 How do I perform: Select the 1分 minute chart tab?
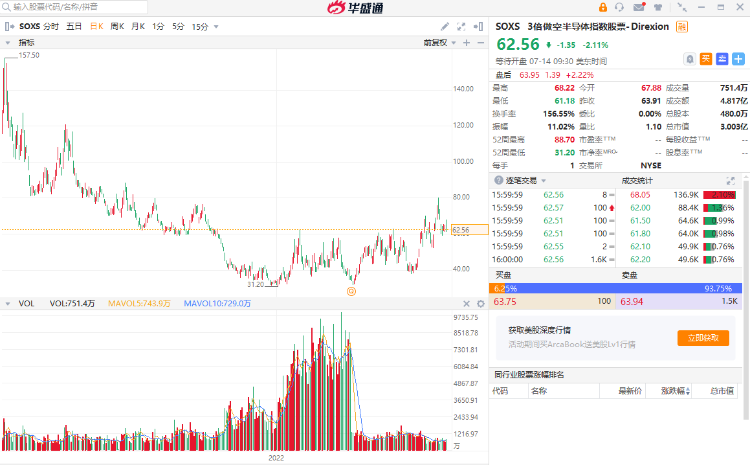[x=158, y=26]
